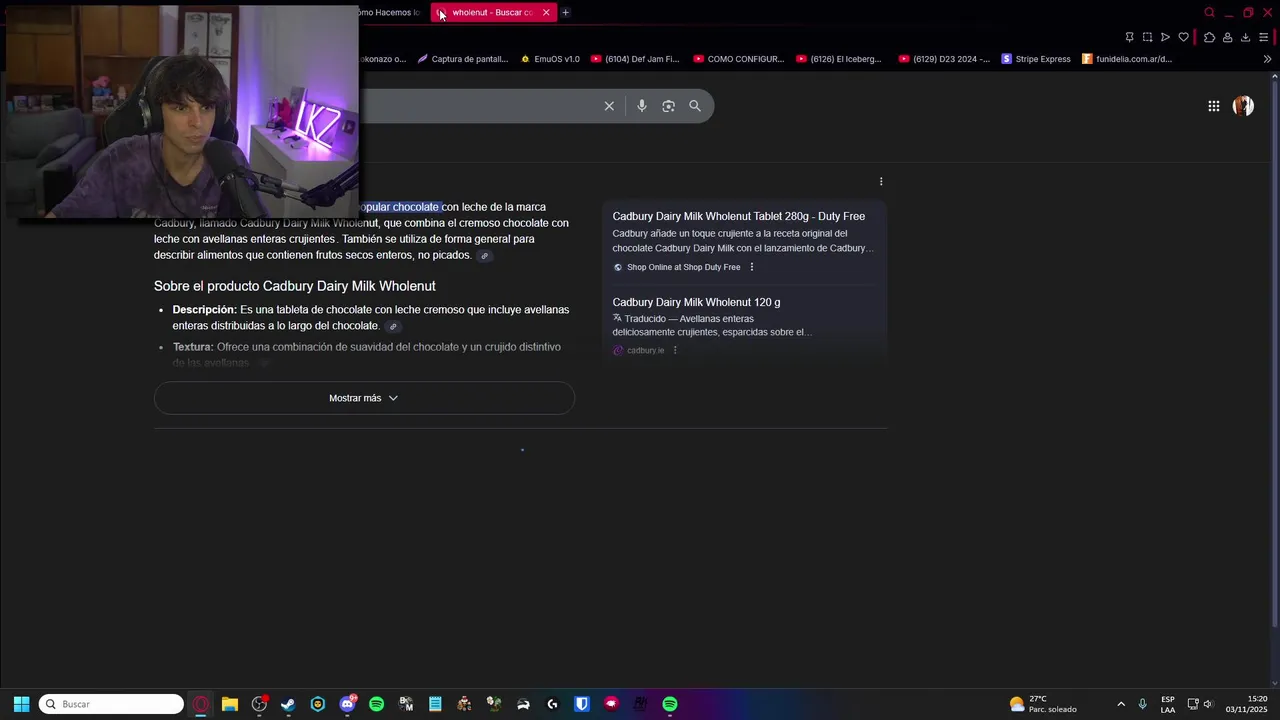Click Windows Start button
Image resolution: width=1280 pixels, height=720 pixels.
(x=21, y=704)
